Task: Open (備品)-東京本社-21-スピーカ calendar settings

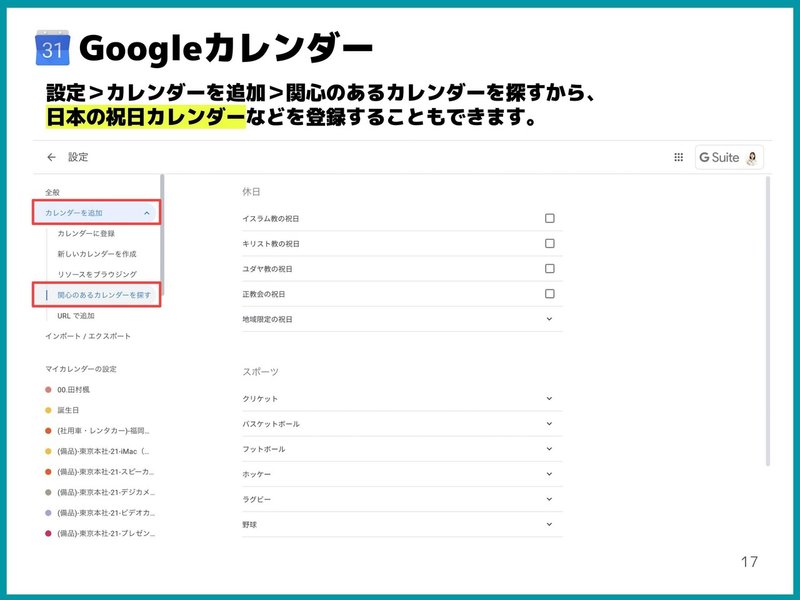Action: coord(106,472)
